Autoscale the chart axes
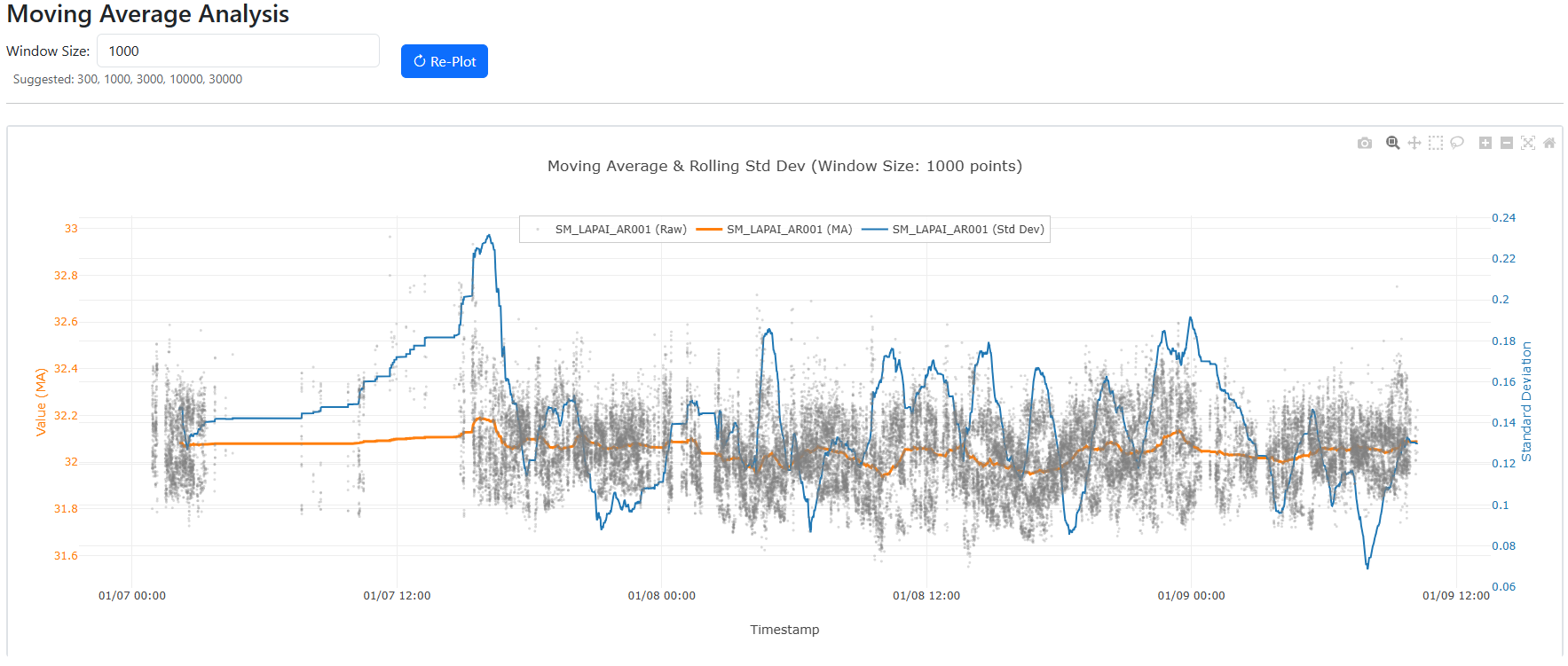1568x666 pixels. tap(1528, 143)
